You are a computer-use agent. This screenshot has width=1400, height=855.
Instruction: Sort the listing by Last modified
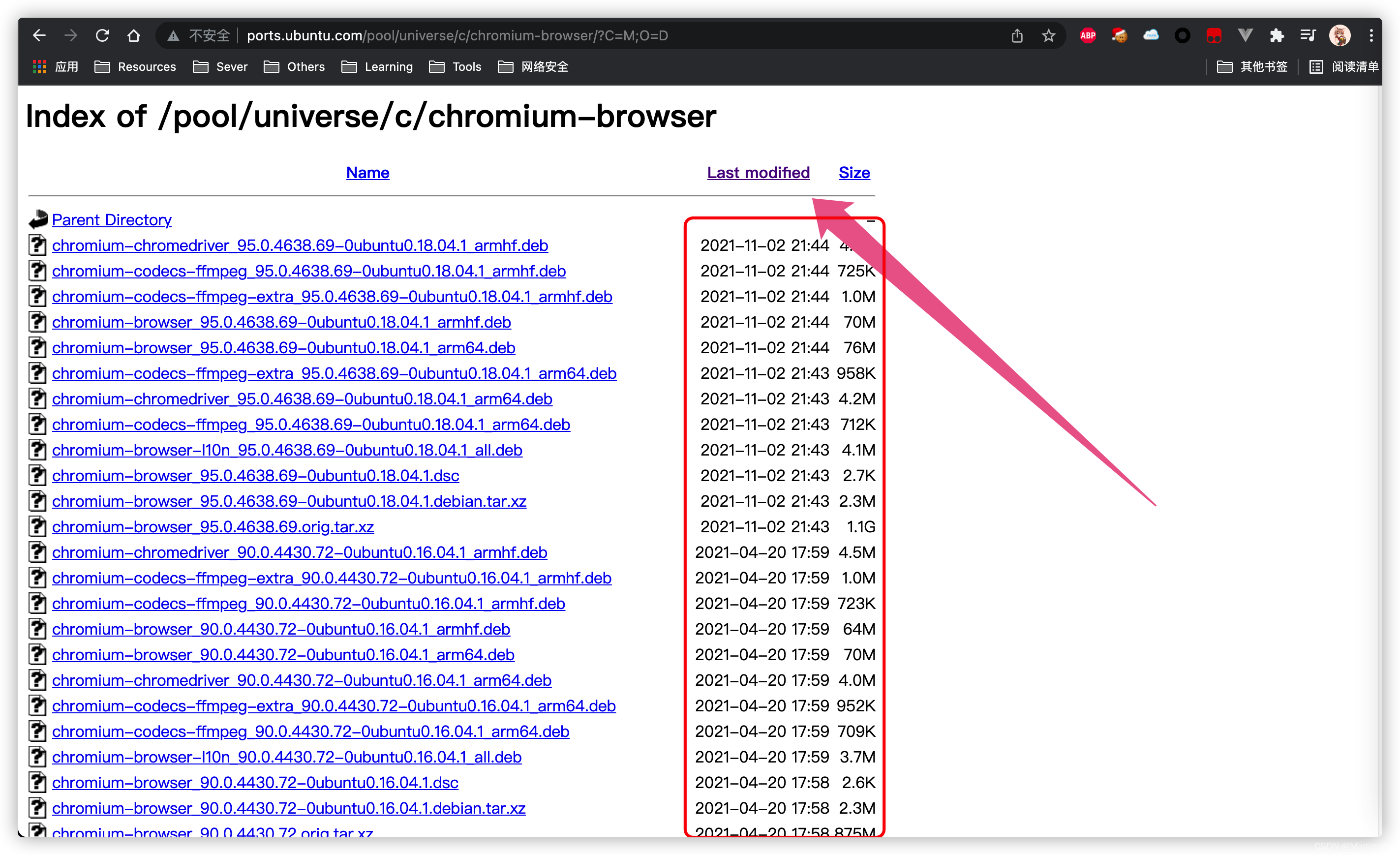click(758, 173)
